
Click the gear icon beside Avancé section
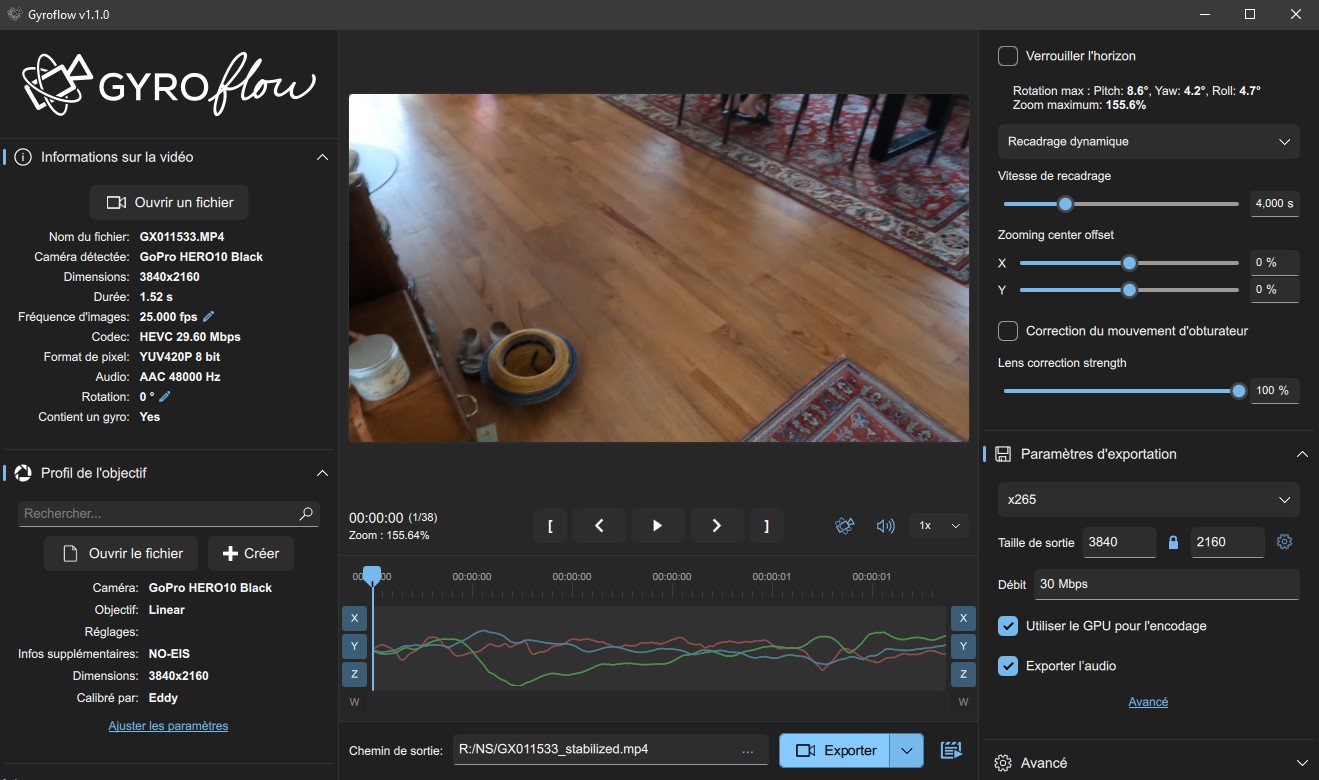(1003, 763)
